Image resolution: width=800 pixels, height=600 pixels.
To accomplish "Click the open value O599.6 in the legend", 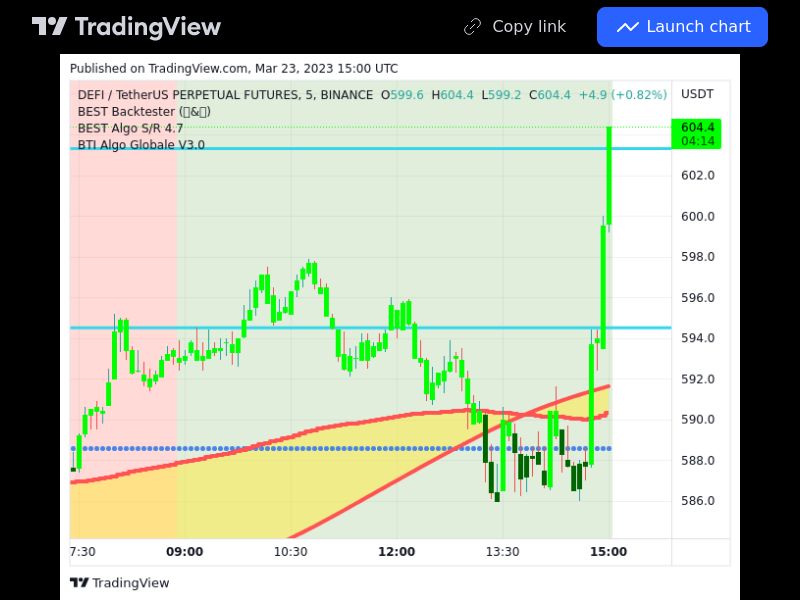I will click(402, 95).
